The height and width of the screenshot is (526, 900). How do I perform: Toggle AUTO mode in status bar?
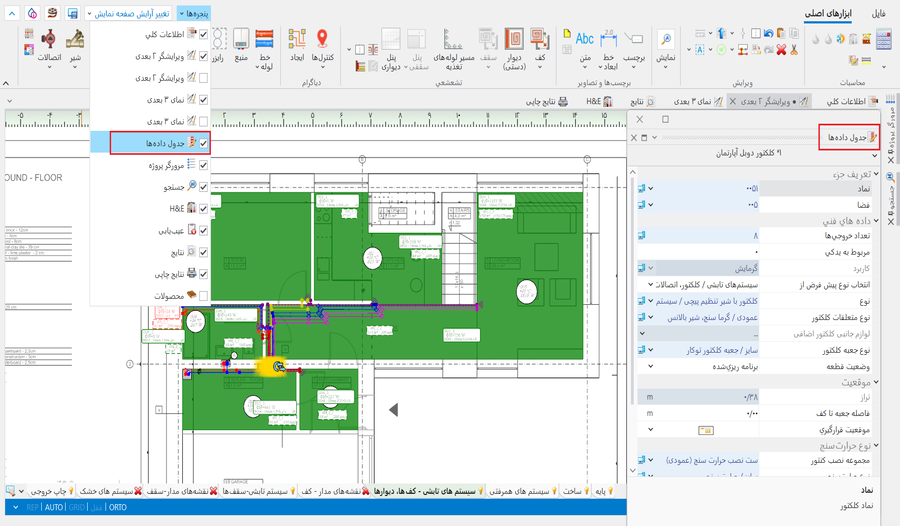(x=54, y=508)
